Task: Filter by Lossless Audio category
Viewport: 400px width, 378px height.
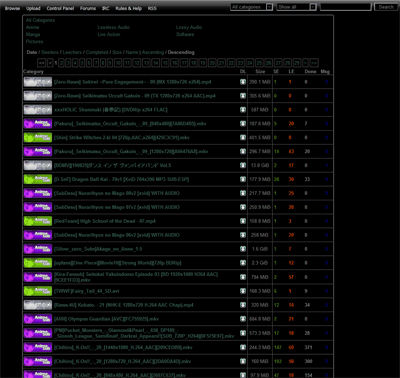Action: coord(113,27)
